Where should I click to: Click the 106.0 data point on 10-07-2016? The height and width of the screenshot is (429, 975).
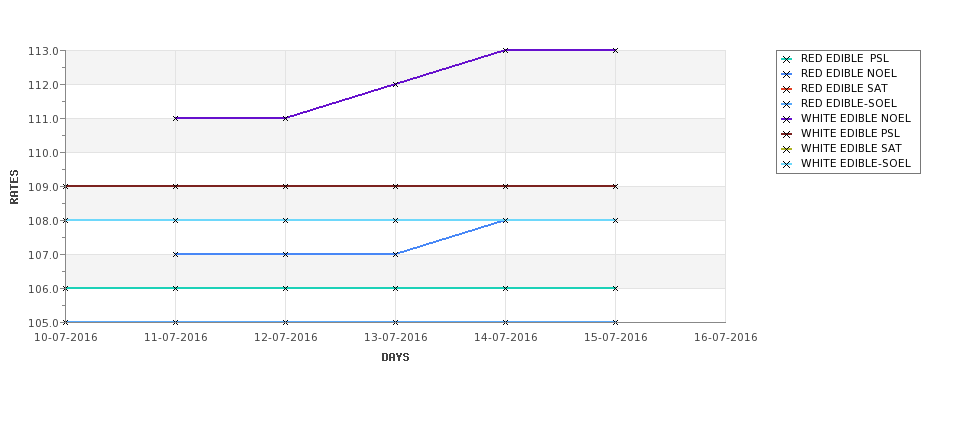(x=65, y=288)
